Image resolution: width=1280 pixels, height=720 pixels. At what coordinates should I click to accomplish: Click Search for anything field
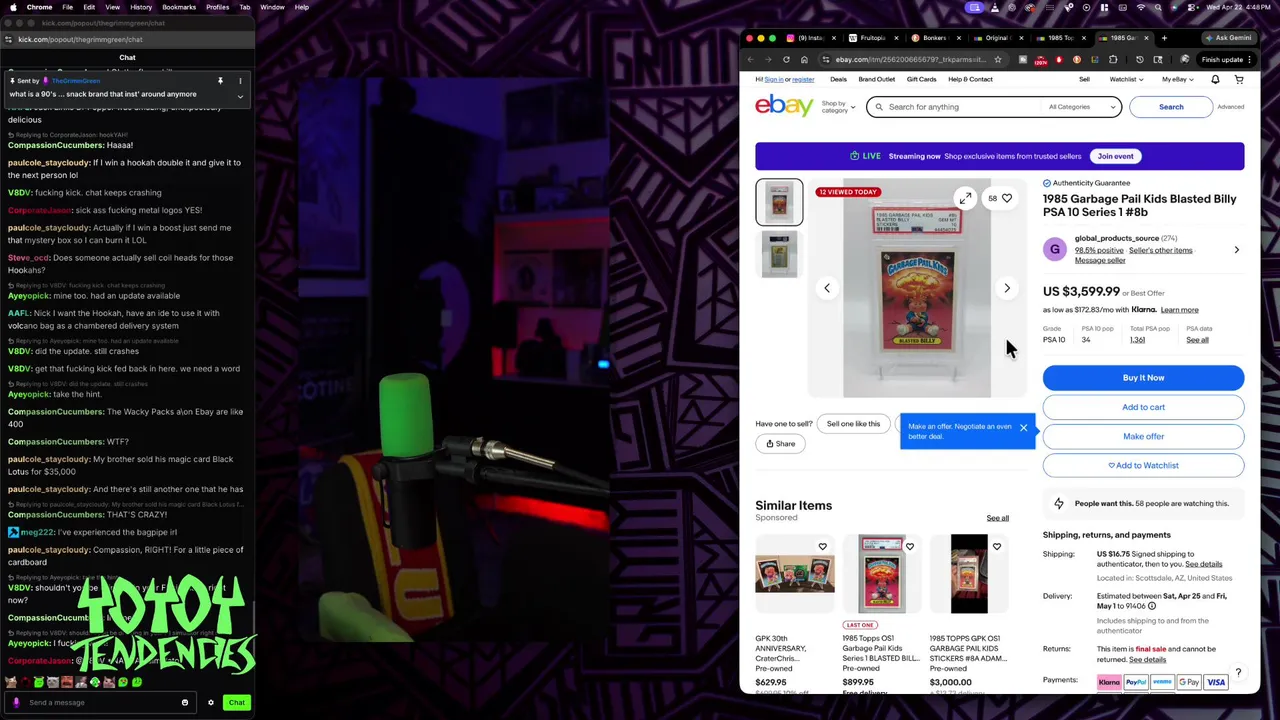point(955,107)
